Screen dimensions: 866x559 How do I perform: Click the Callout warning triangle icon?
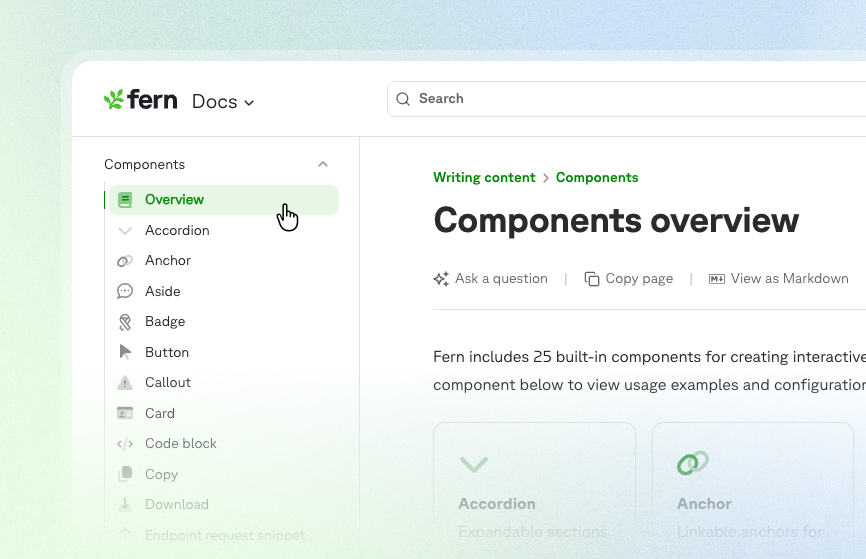pyautogui.click(x=125, y=382)
